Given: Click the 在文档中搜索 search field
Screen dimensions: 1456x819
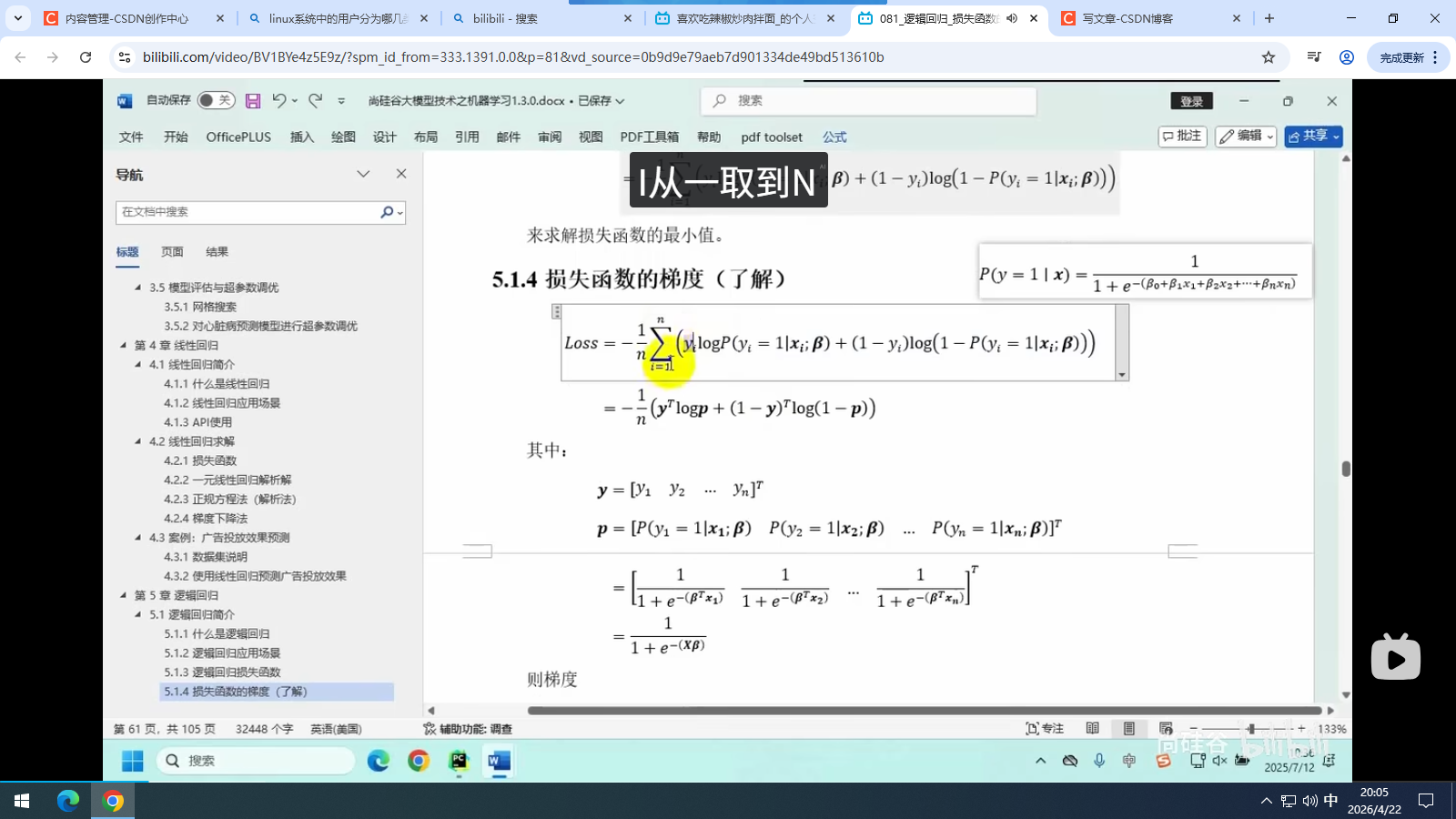Looking at the screenshot, I should pos(246,212).
